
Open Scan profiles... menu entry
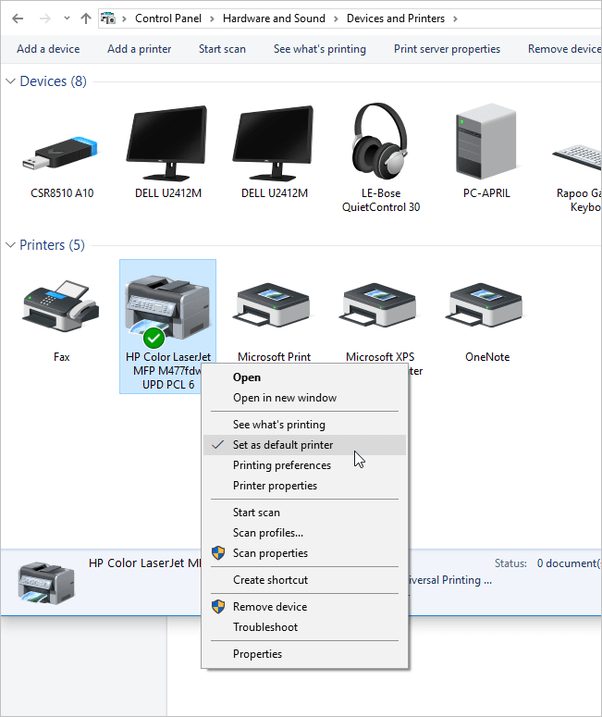pos(304,533)
